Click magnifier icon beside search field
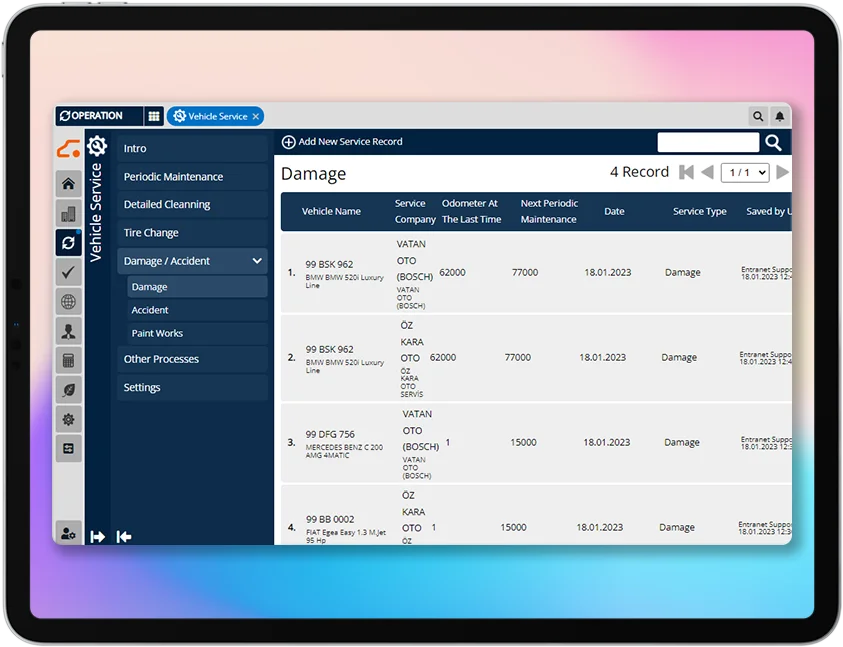The height and width of the screenshot is (647, 843). [773, 143]
